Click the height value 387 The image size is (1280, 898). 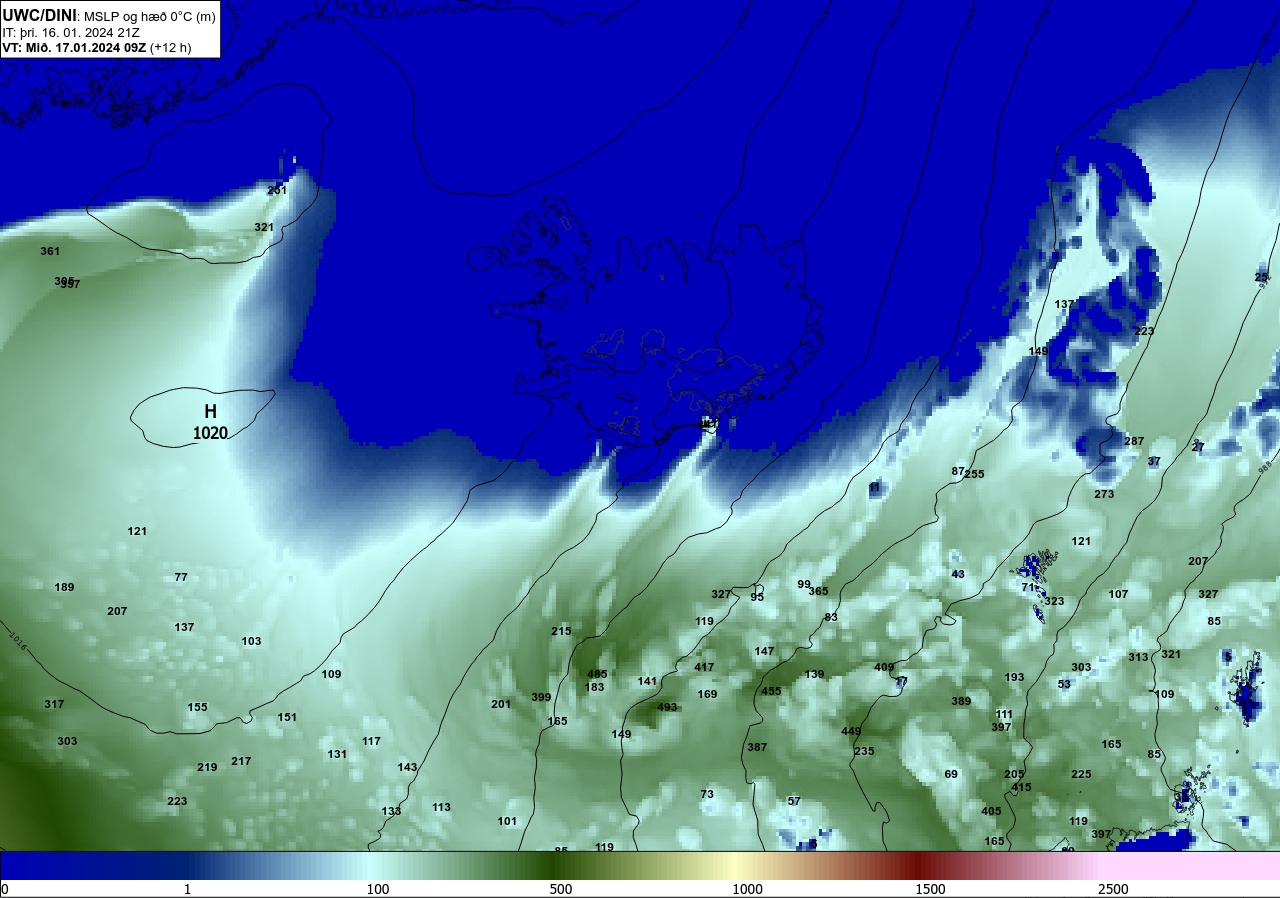click(x=757, y=747)
